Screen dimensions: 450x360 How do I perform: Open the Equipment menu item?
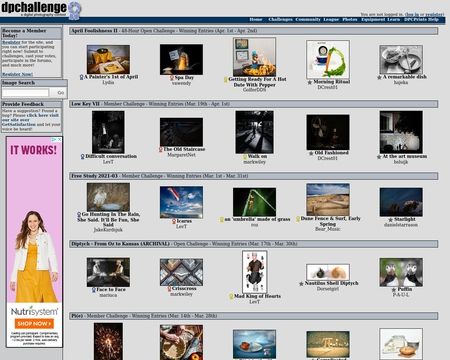373,20
